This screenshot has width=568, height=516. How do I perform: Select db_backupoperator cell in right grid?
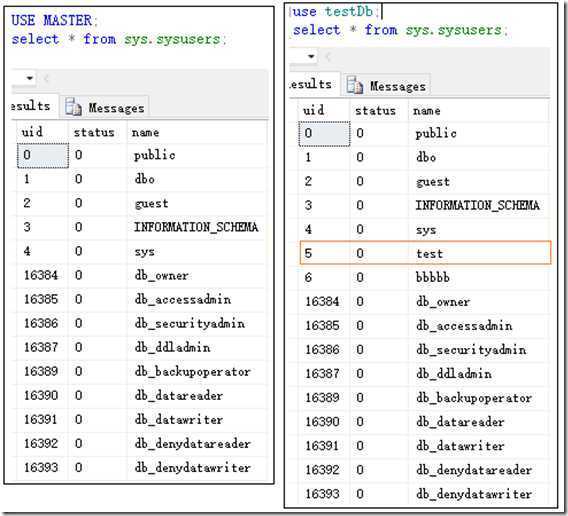point(479,398)
